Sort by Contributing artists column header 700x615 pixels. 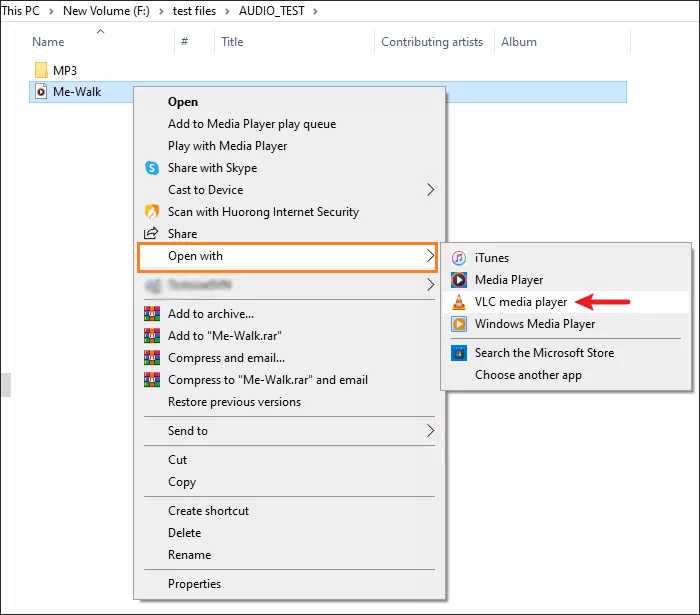pos(432,42)
